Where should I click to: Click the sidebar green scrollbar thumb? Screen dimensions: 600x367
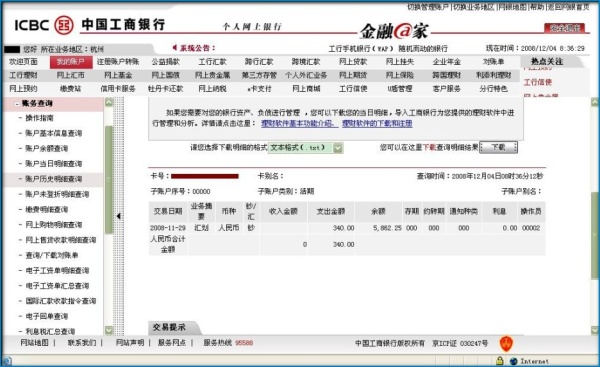[109, 179]
